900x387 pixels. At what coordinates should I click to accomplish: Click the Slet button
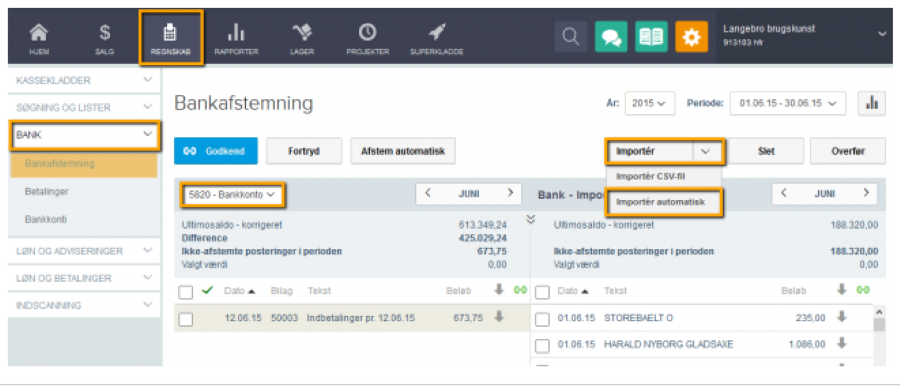766,152
